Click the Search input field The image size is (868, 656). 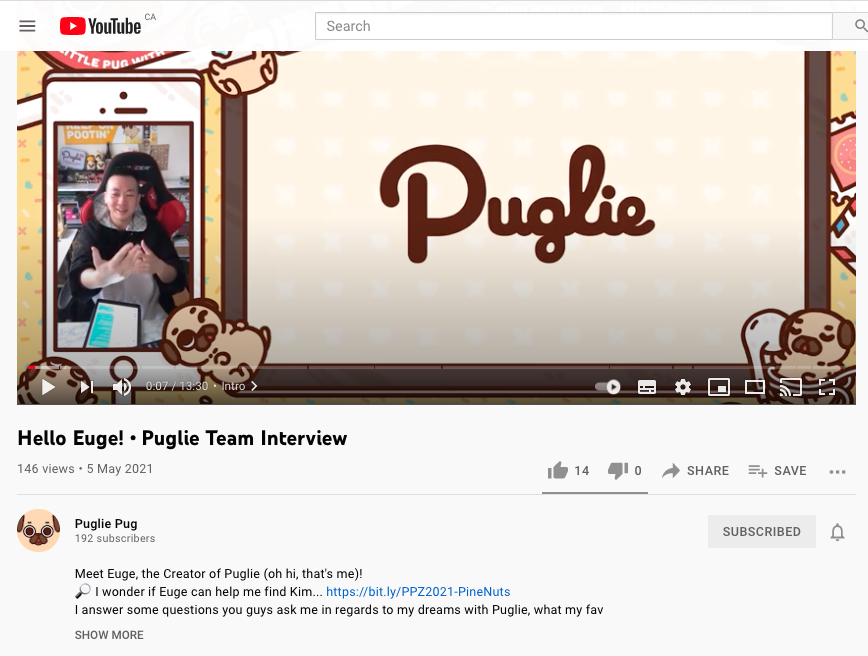(x=573, y=26)
